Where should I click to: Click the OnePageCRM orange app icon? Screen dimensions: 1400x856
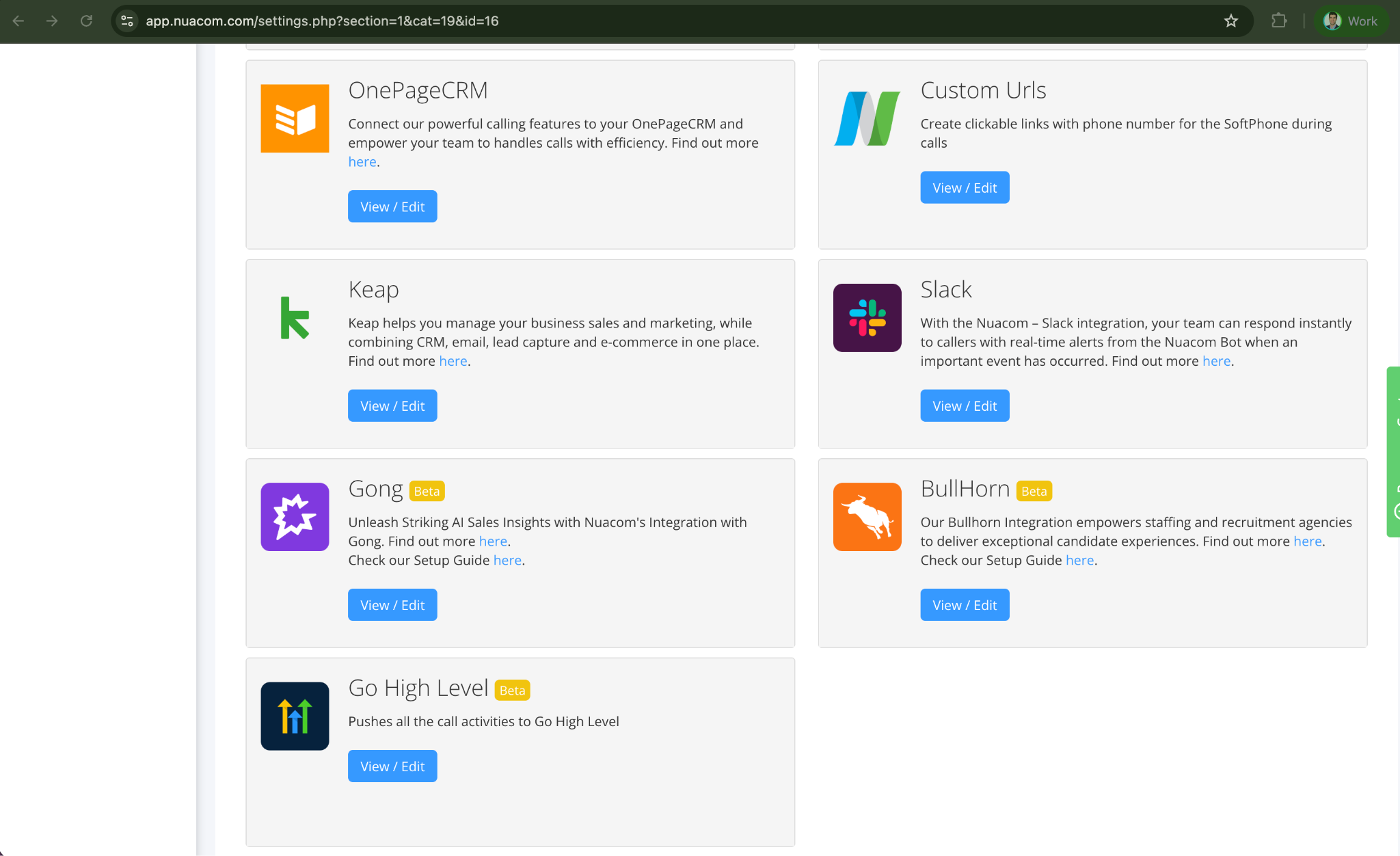click(295, 118)
